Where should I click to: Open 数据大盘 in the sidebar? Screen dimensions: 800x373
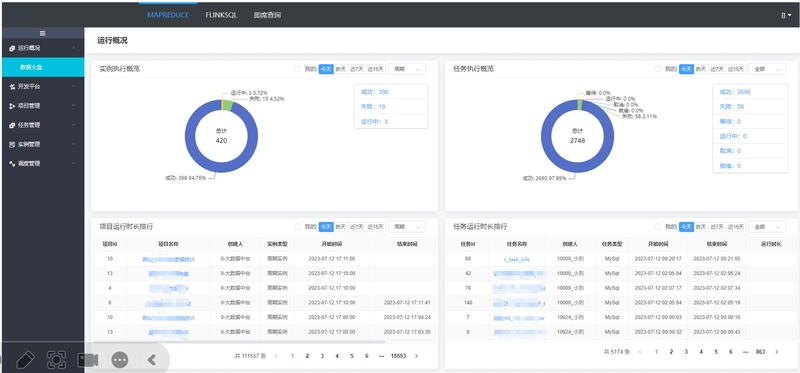pos(42,67)
